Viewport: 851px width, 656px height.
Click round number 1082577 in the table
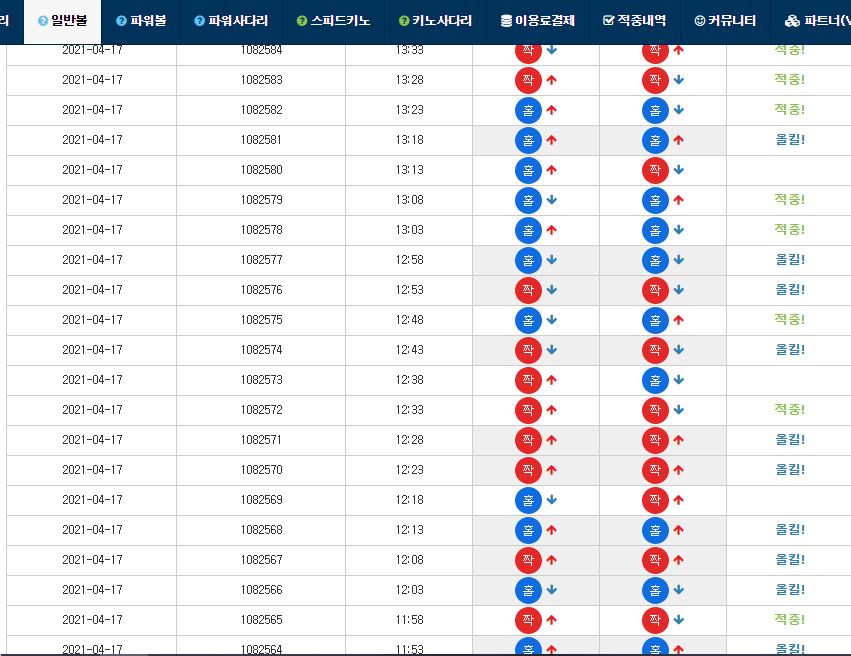click(261, 260)
